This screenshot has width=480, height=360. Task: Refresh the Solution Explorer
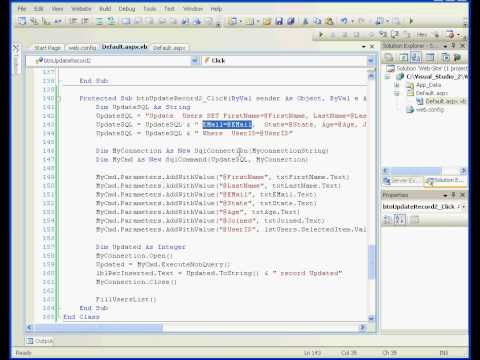[x=404, y=57]
